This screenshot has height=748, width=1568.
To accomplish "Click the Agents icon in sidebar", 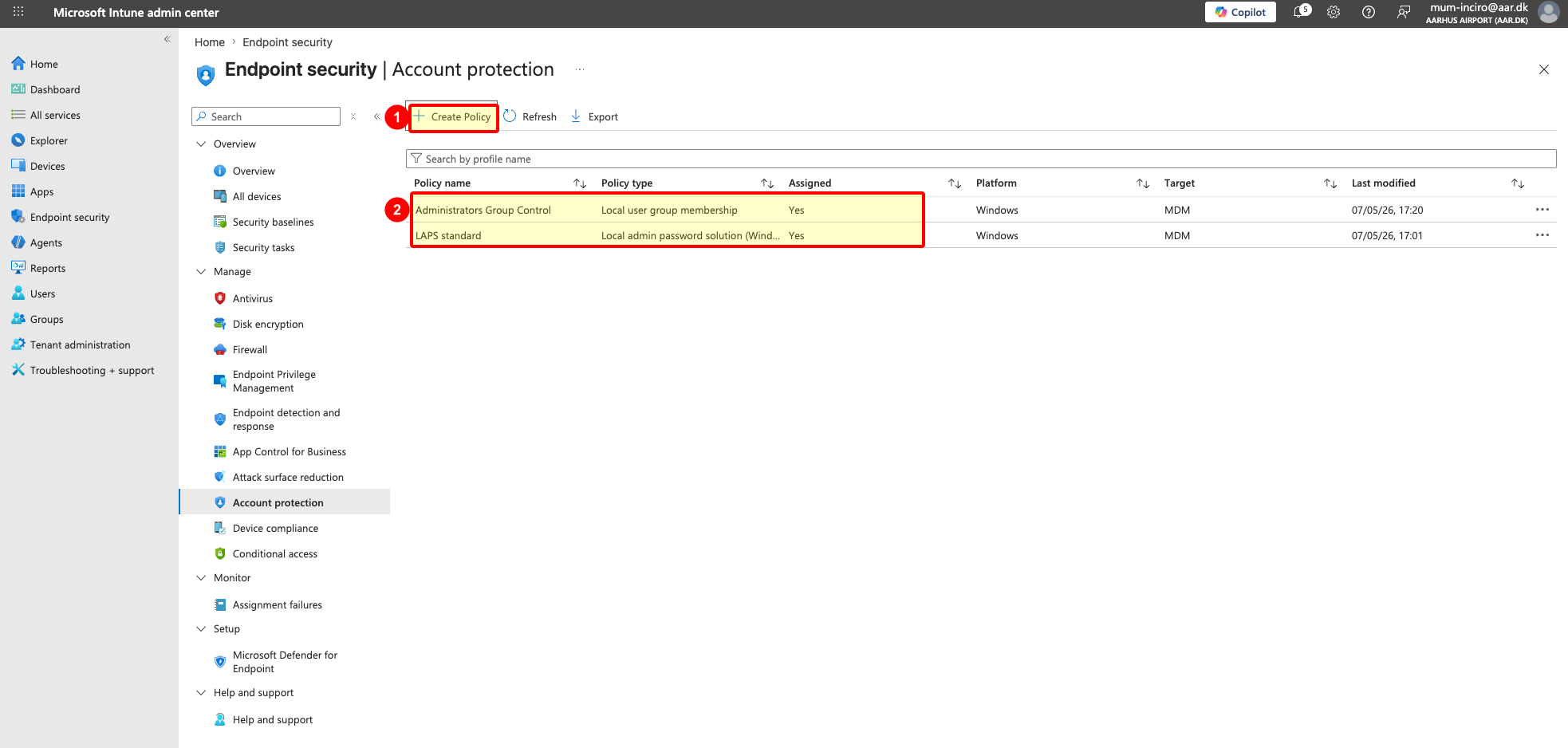I will 18,242.
